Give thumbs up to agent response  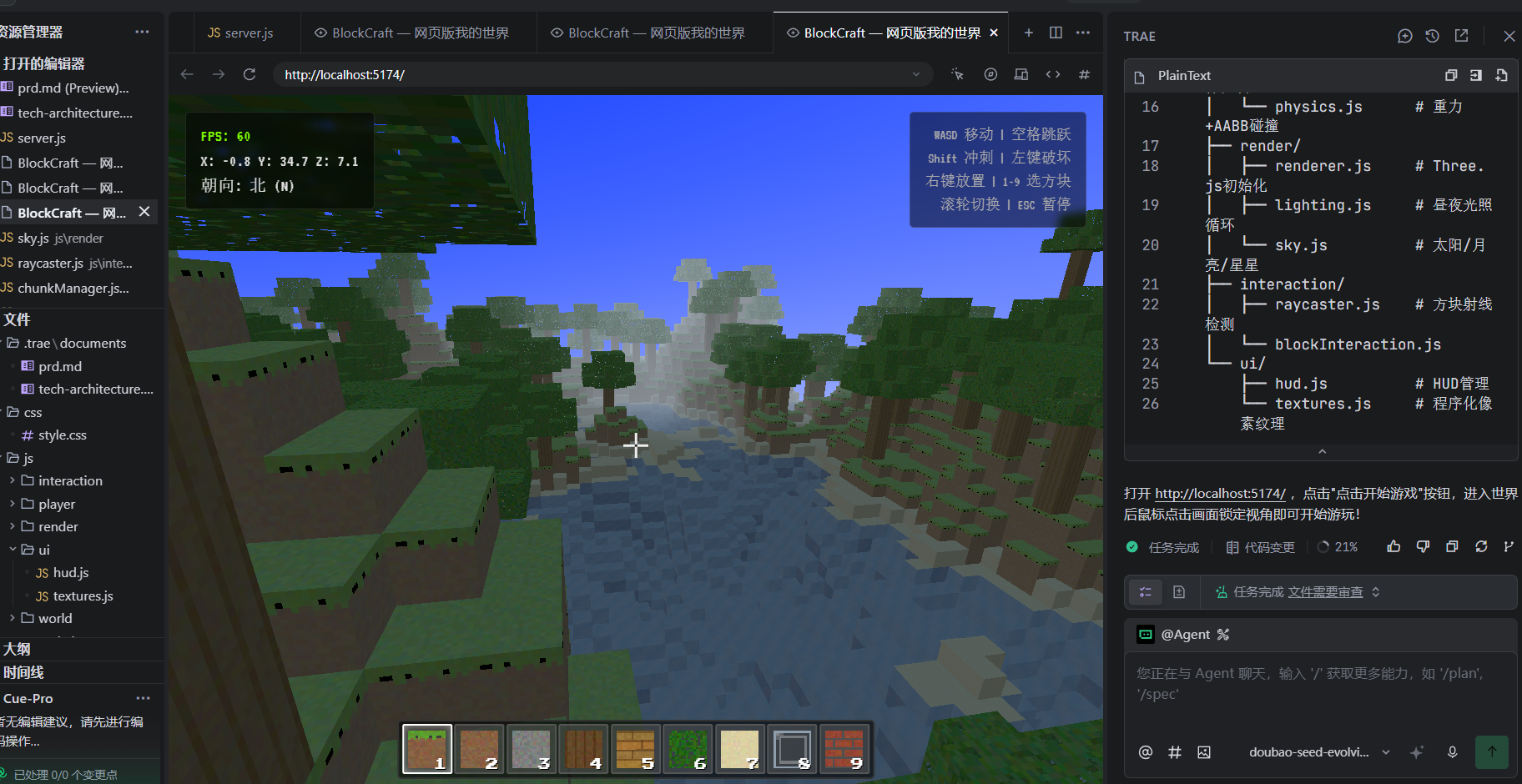pos(1393,546)
